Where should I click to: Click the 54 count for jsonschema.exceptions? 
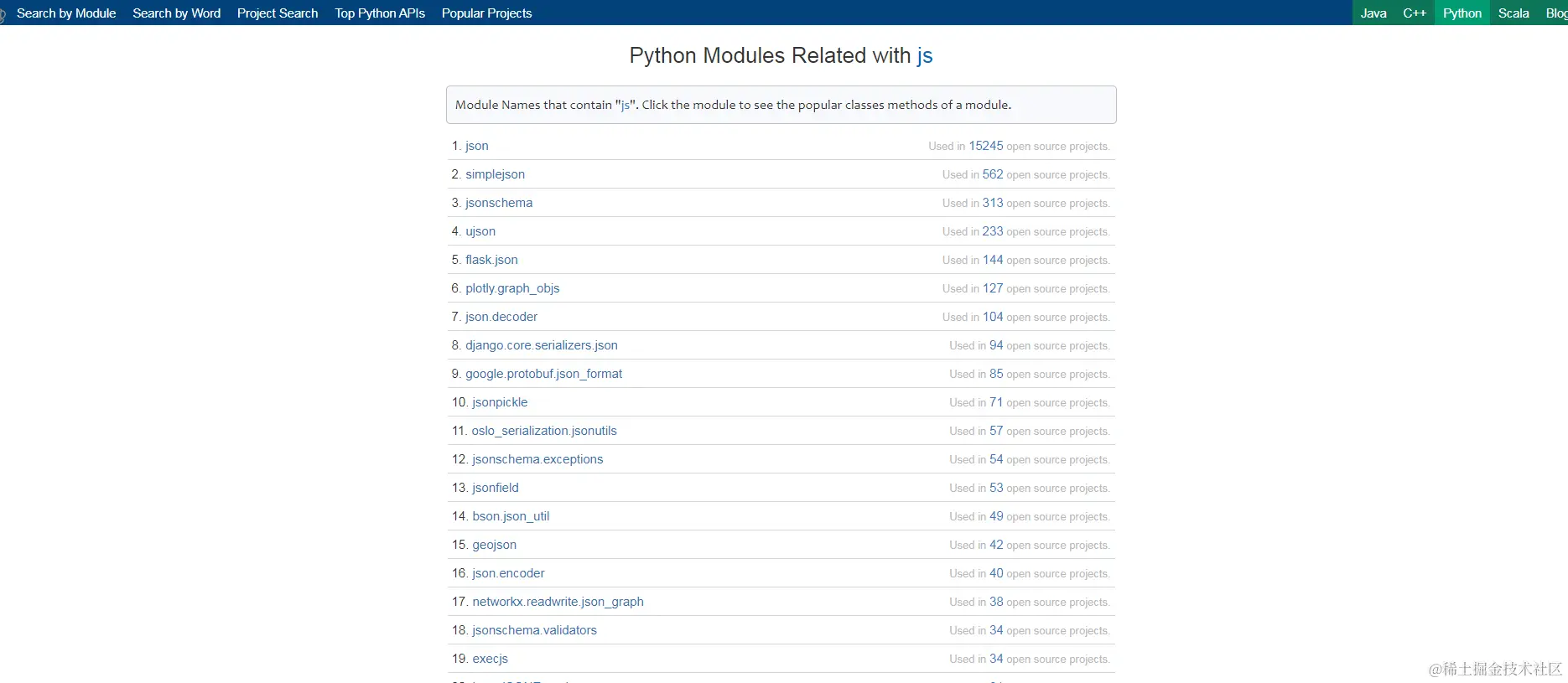(996, 459)
